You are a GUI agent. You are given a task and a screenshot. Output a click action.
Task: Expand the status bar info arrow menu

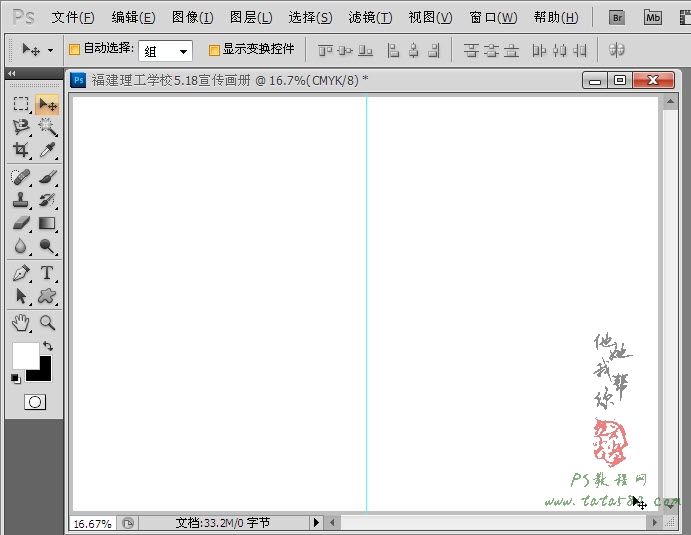(316, 523)
